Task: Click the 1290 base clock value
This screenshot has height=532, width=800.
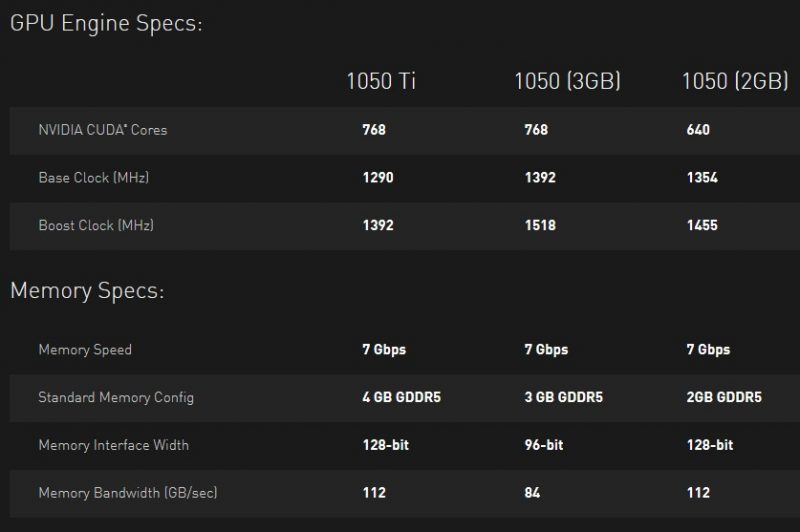Action: coord(378,178)
